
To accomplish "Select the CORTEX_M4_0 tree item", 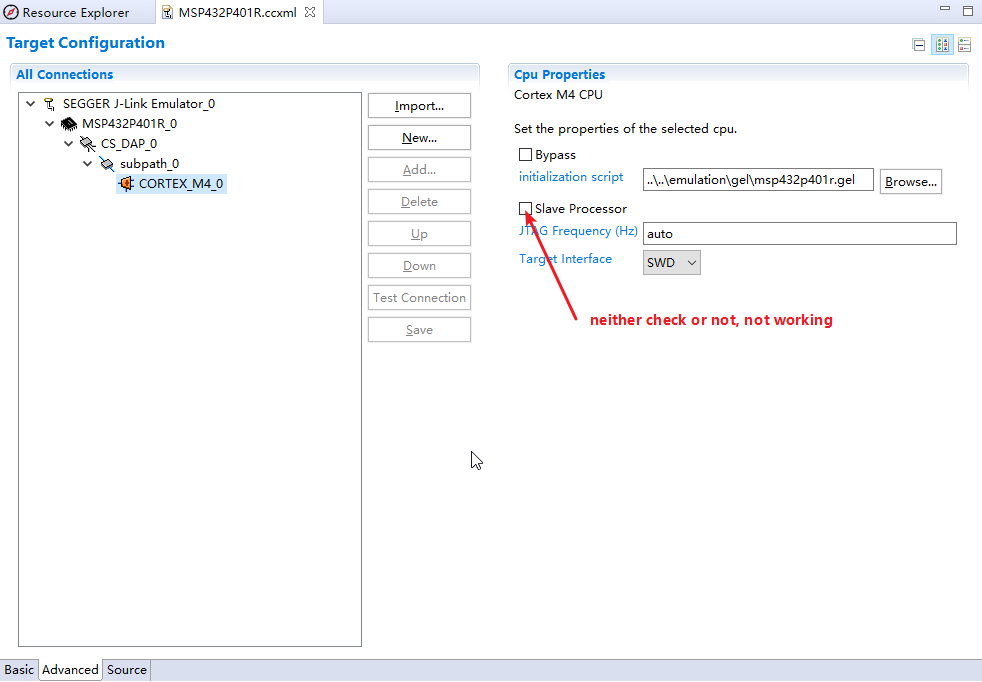I will pyautogui.click(x=180, y=184).
